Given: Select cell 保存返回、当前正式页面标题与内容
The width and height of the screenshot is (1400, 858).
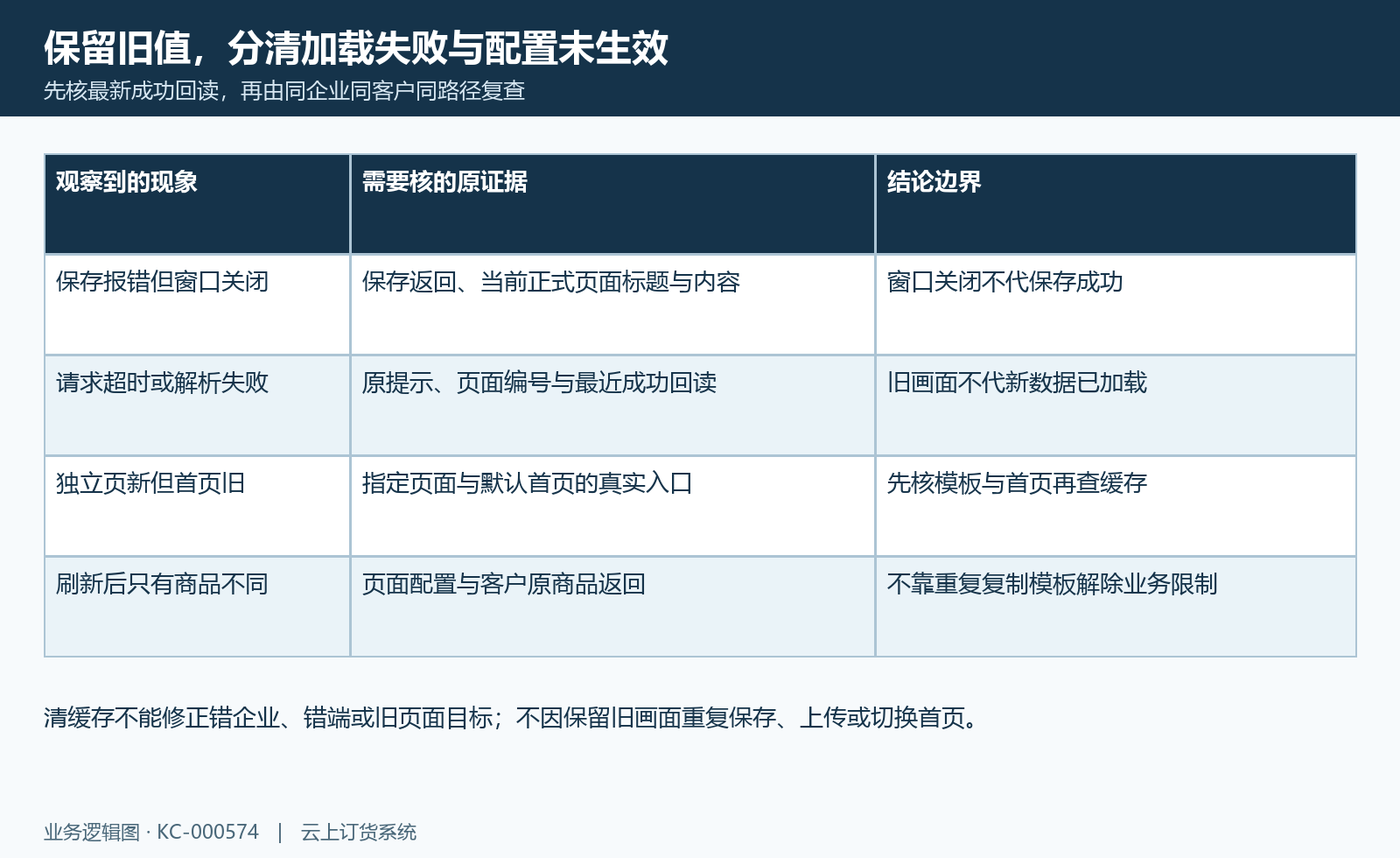Looking at the screenshot, I should pos(612,305).
